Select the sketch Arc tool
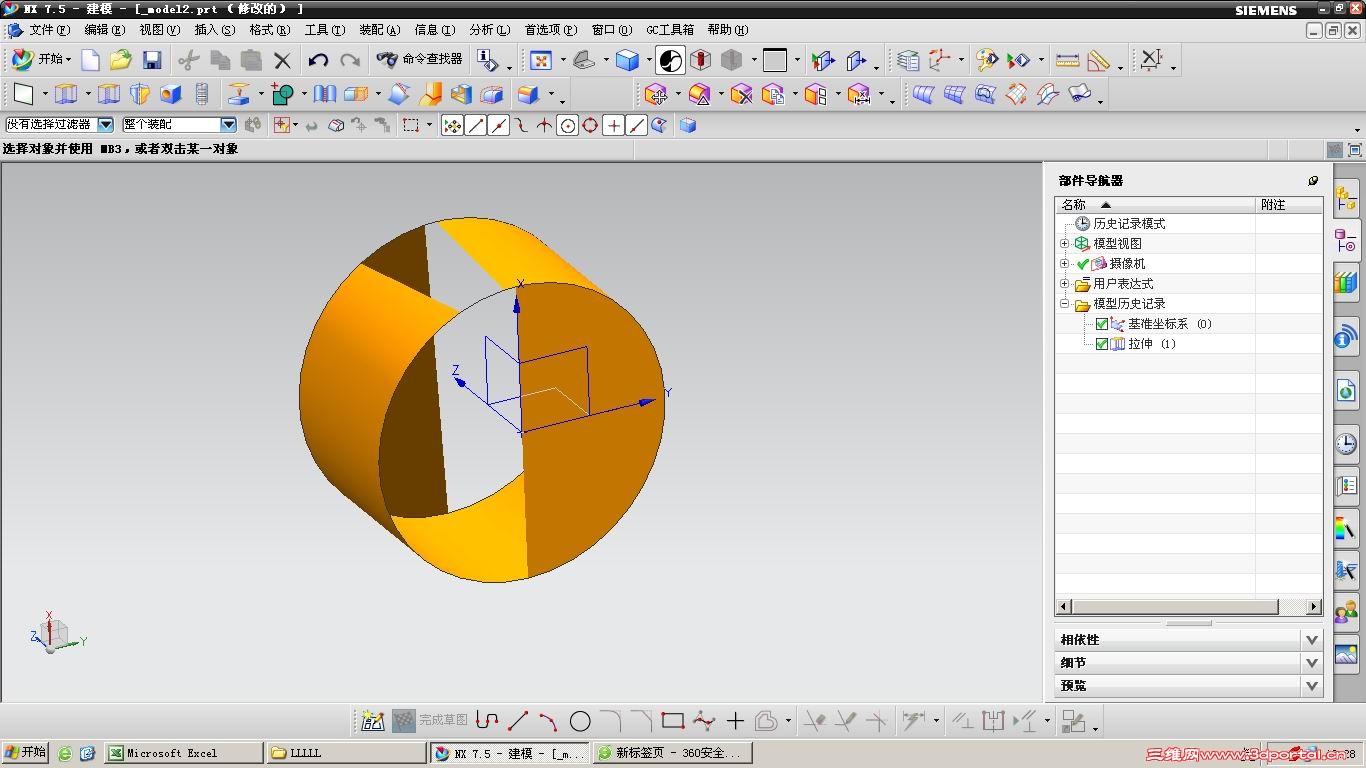 pyautogui.click(x=548, y=720)
